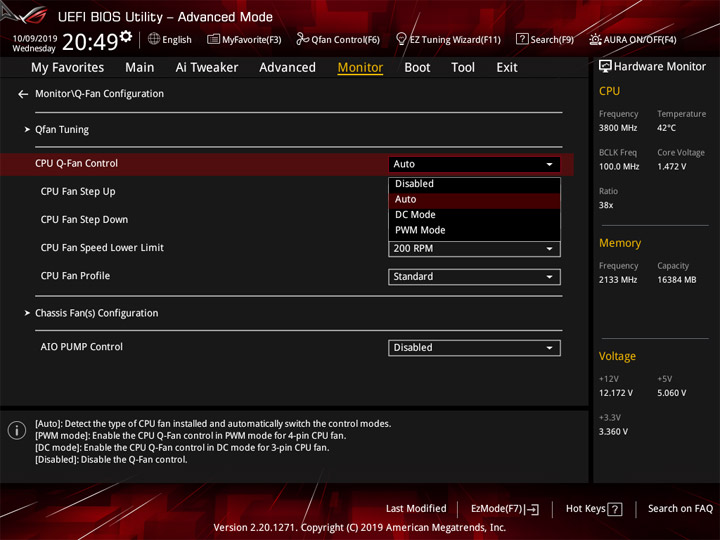Click the +12V value 12.172 V
This screenshot has width=720, height=540.
[x=616, y=393]
